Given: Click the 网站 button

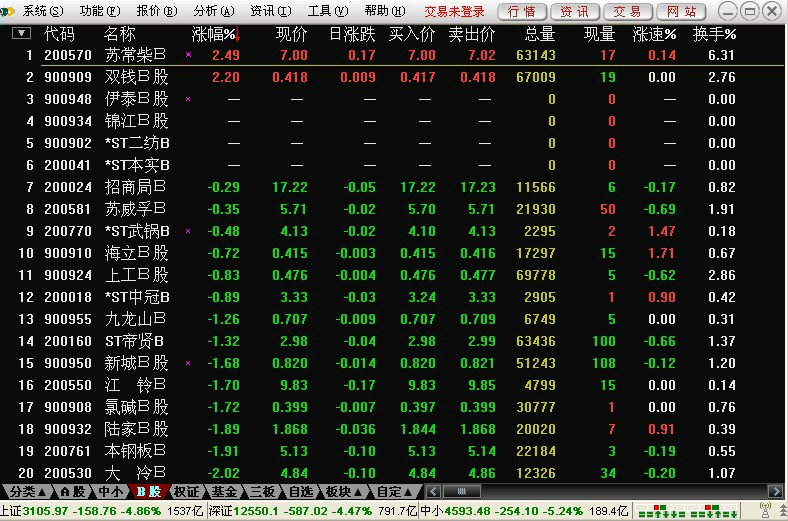Looking at the screenshot, I should (x=681, y=11).
